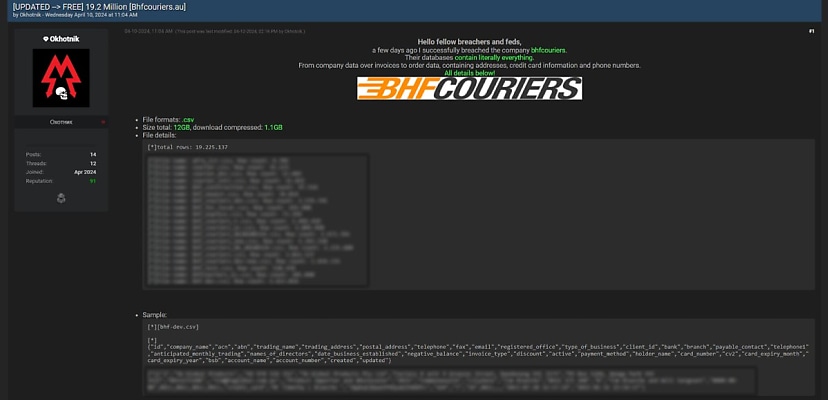
Task: Click the 1.1GB compressed download text
Action: pos(274,128)
